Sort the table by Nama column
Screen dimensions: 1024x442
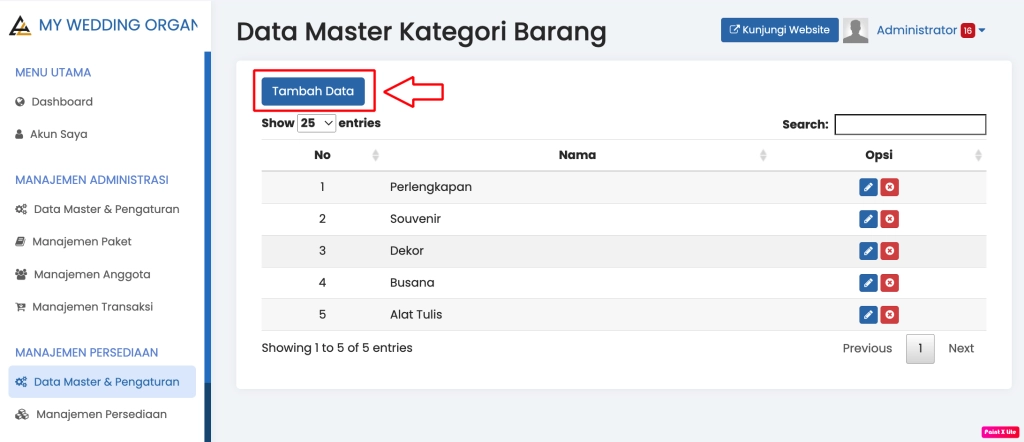[x=577, y=155]
